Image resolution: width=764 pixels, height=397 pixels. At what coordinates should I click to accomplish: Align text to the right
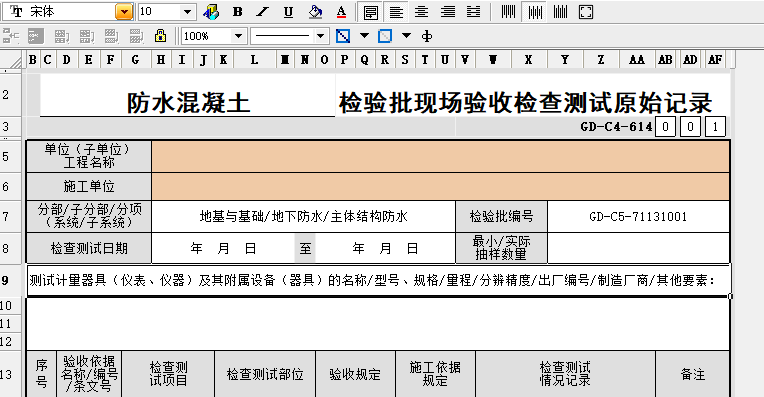coord(448,12)
